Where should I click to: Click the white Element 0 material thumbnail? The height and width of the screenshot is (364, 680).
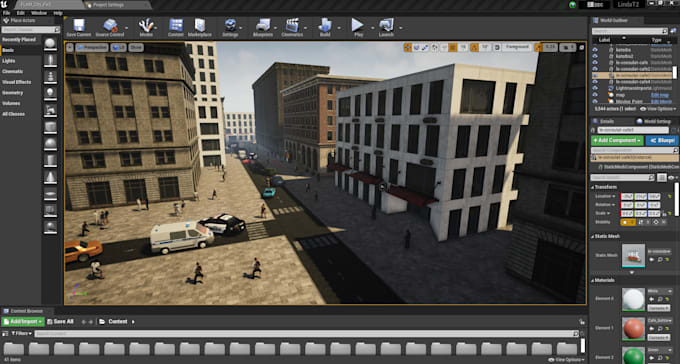point(633,299)
